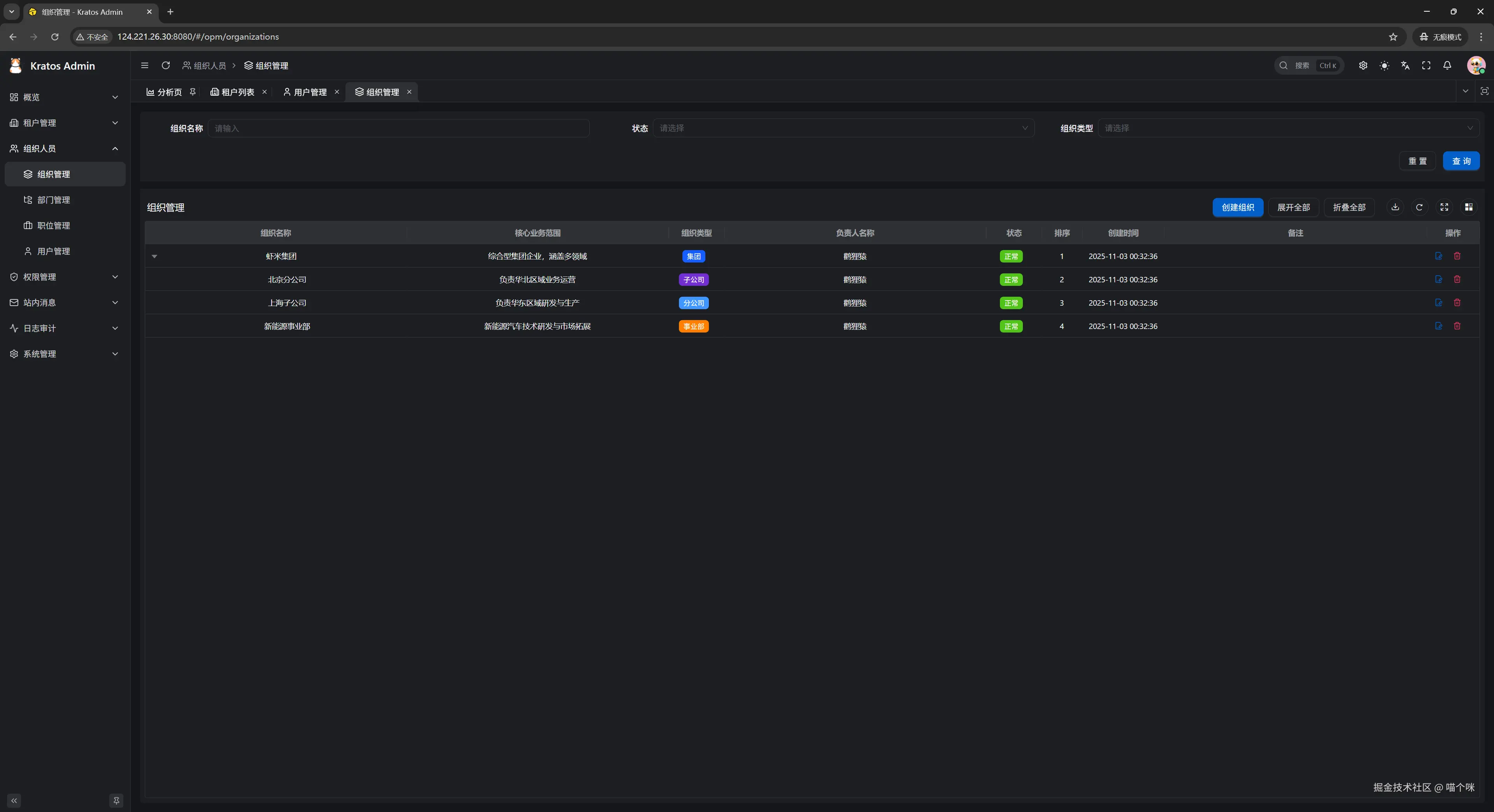Click the language translation icon in header

pos(1405,65)
